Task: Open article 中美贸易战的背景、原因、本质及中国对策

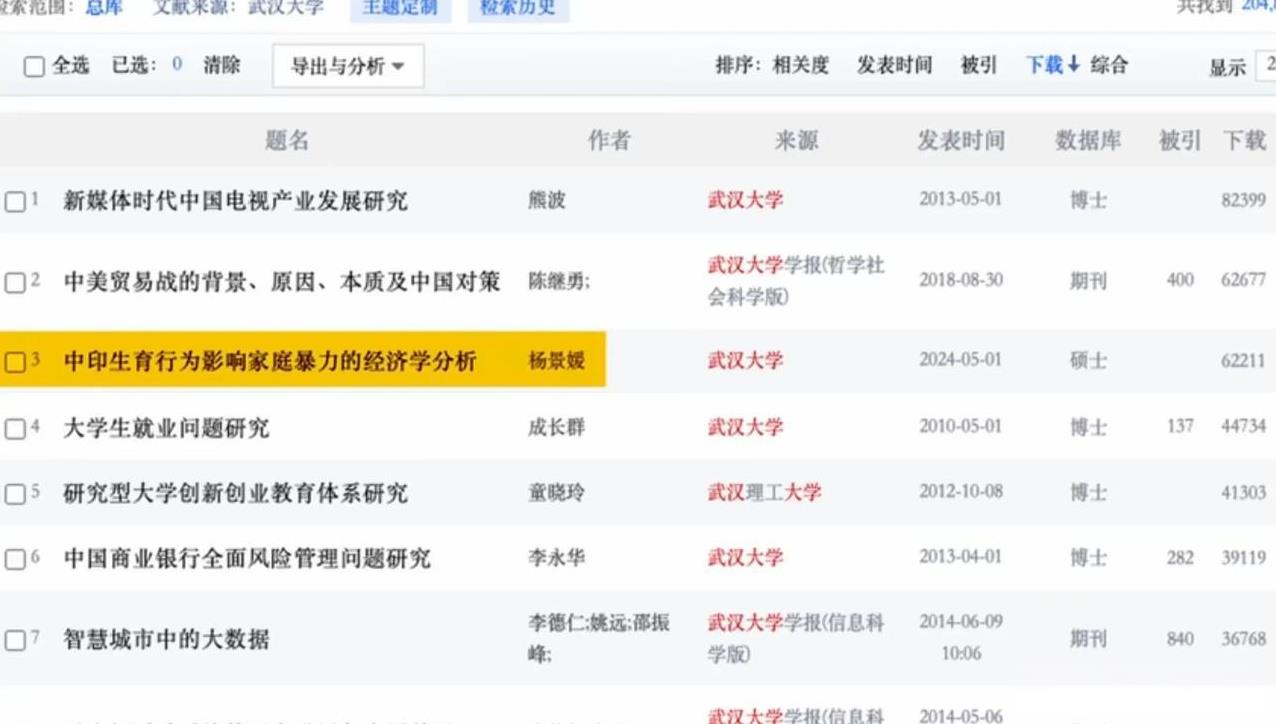Action: coord(282,282)
